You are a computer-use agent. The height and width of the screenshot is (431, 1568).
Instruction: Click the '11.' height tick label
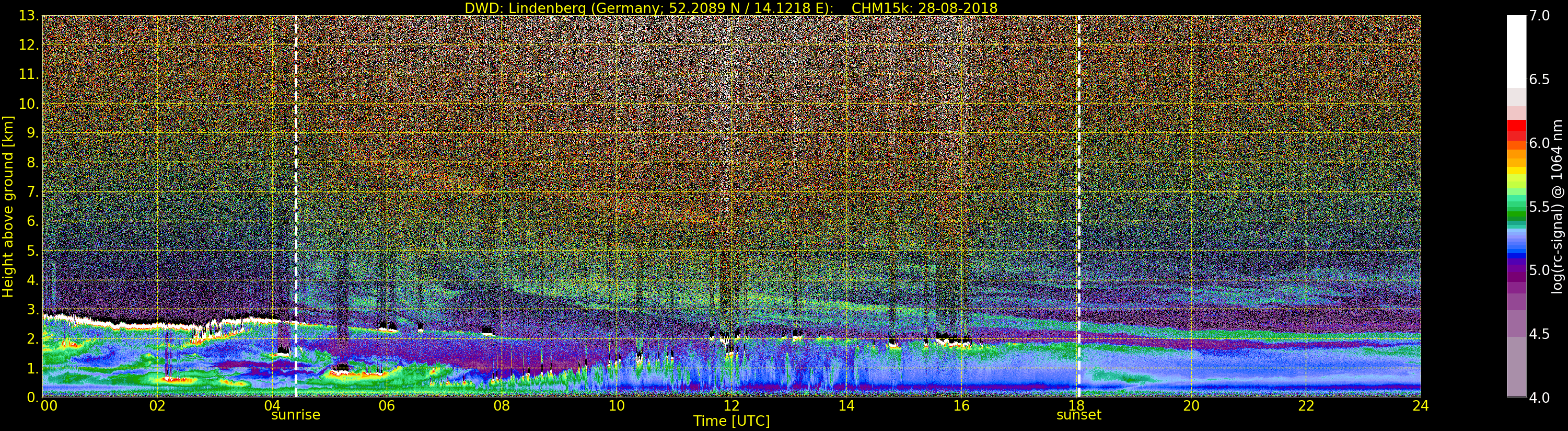(x=29, y=74)
